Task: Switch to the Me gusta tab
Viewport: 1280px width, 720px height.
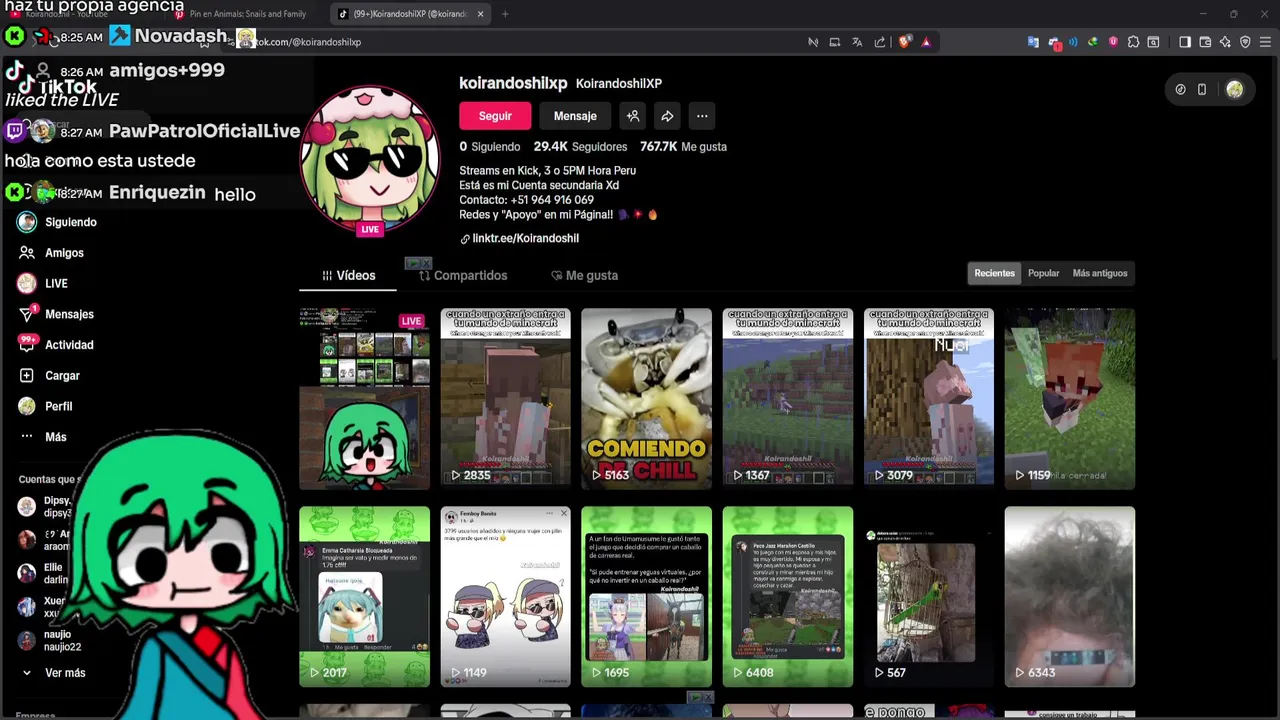Action: click(x=585, y=275)
